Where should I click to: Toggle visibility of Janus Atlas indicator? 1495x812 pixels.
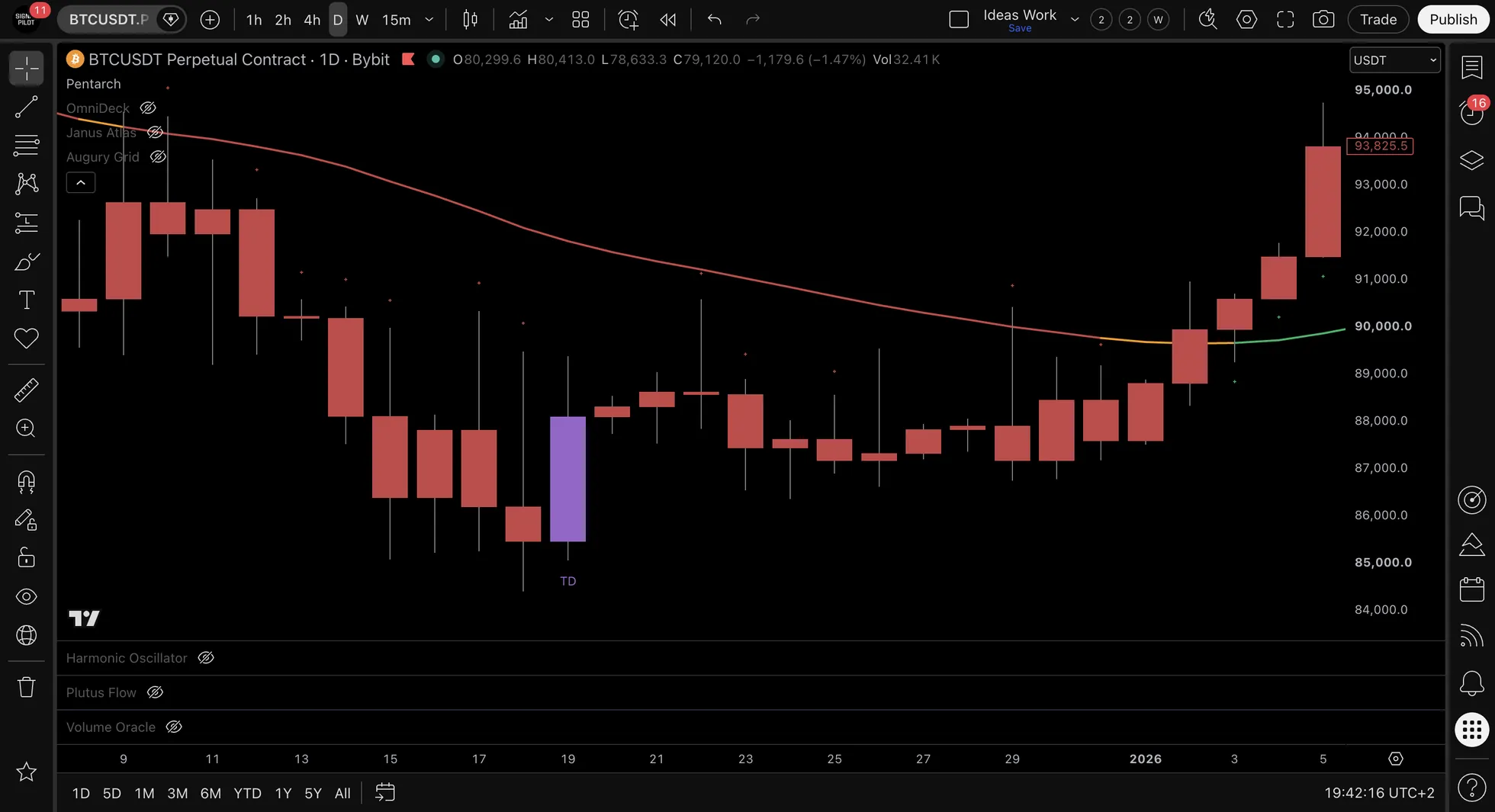pos(155,133)
